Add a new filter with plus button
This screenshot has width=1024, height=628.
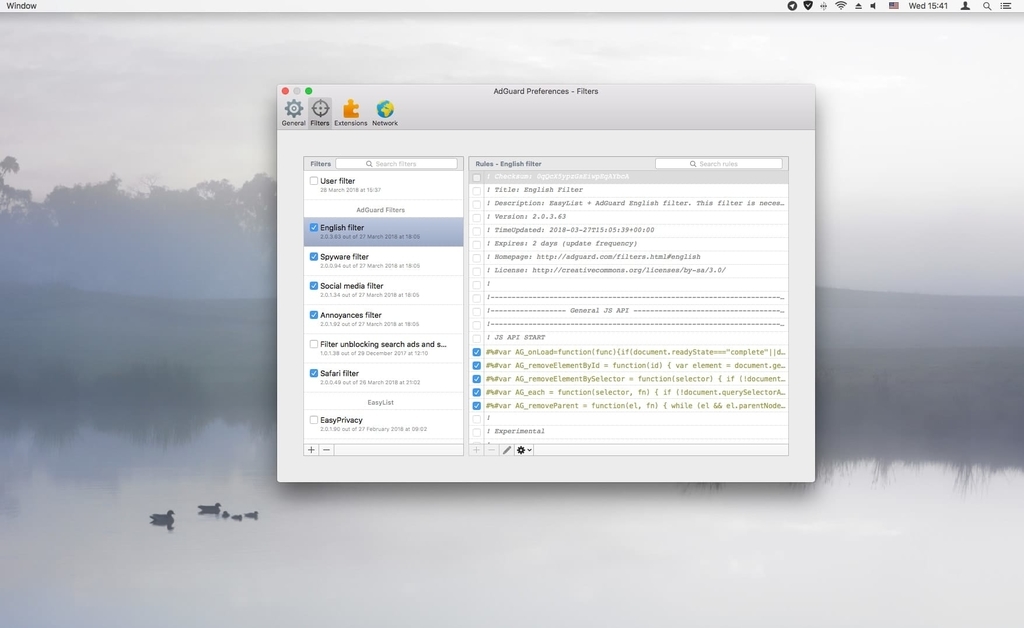pyautogui.click(x=312, y=450)
